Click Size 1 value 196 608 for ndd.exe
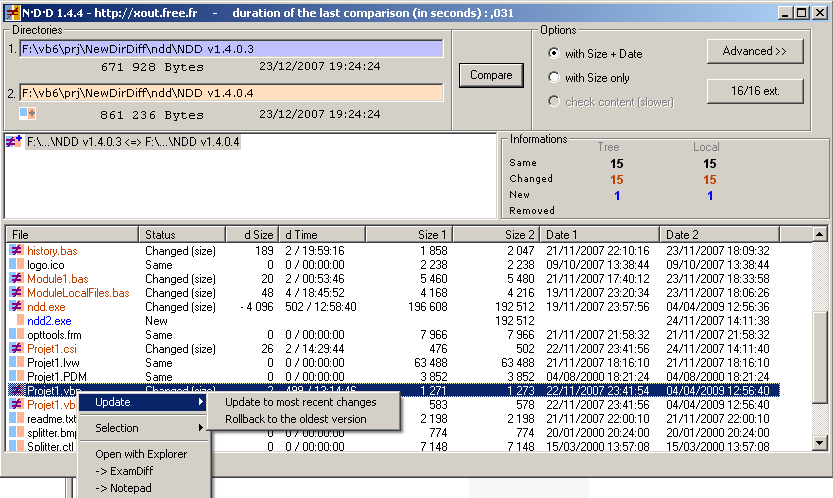 point(428,307)
